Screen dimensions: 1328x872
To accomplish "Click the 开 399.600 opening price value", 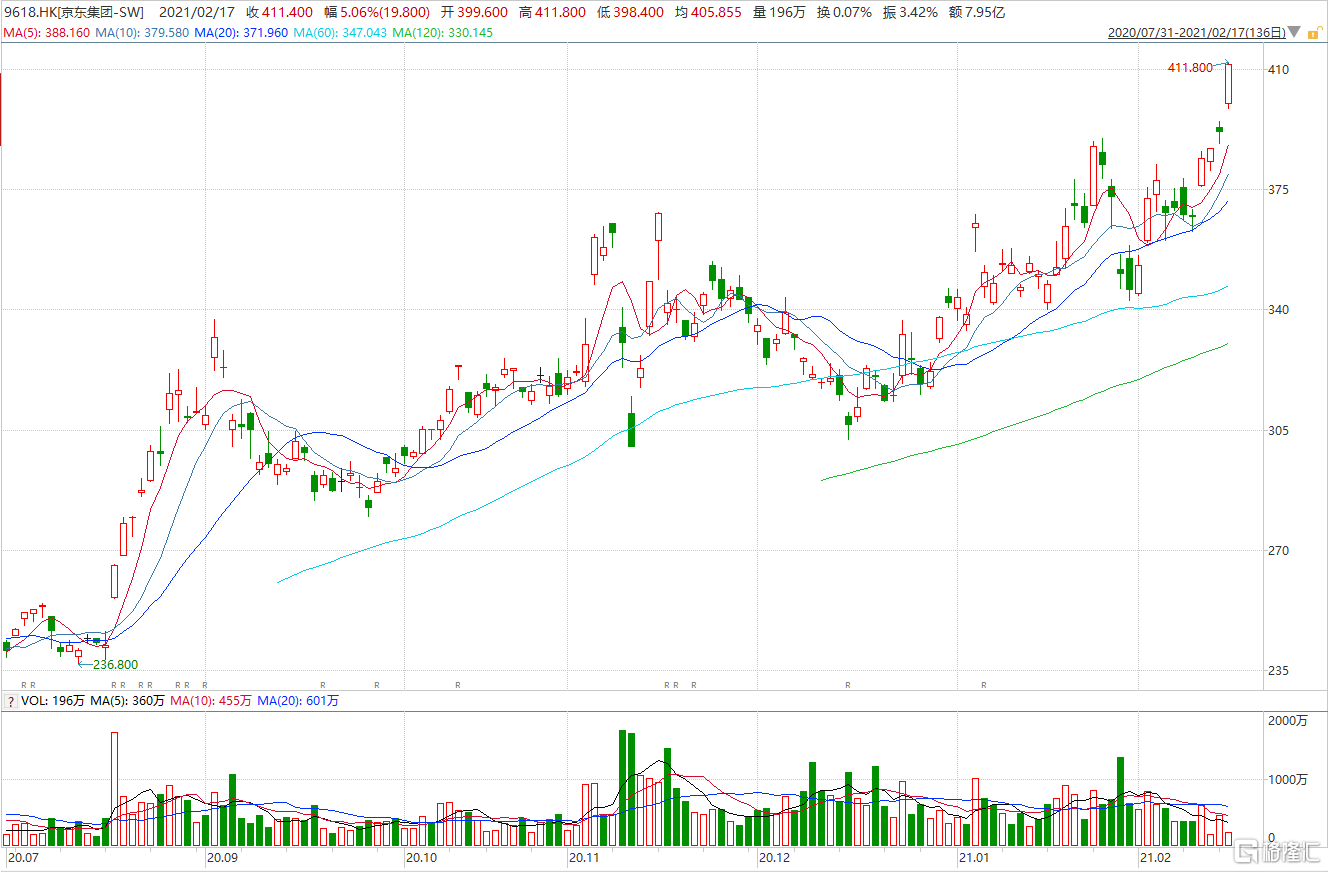I will [473, 12].
